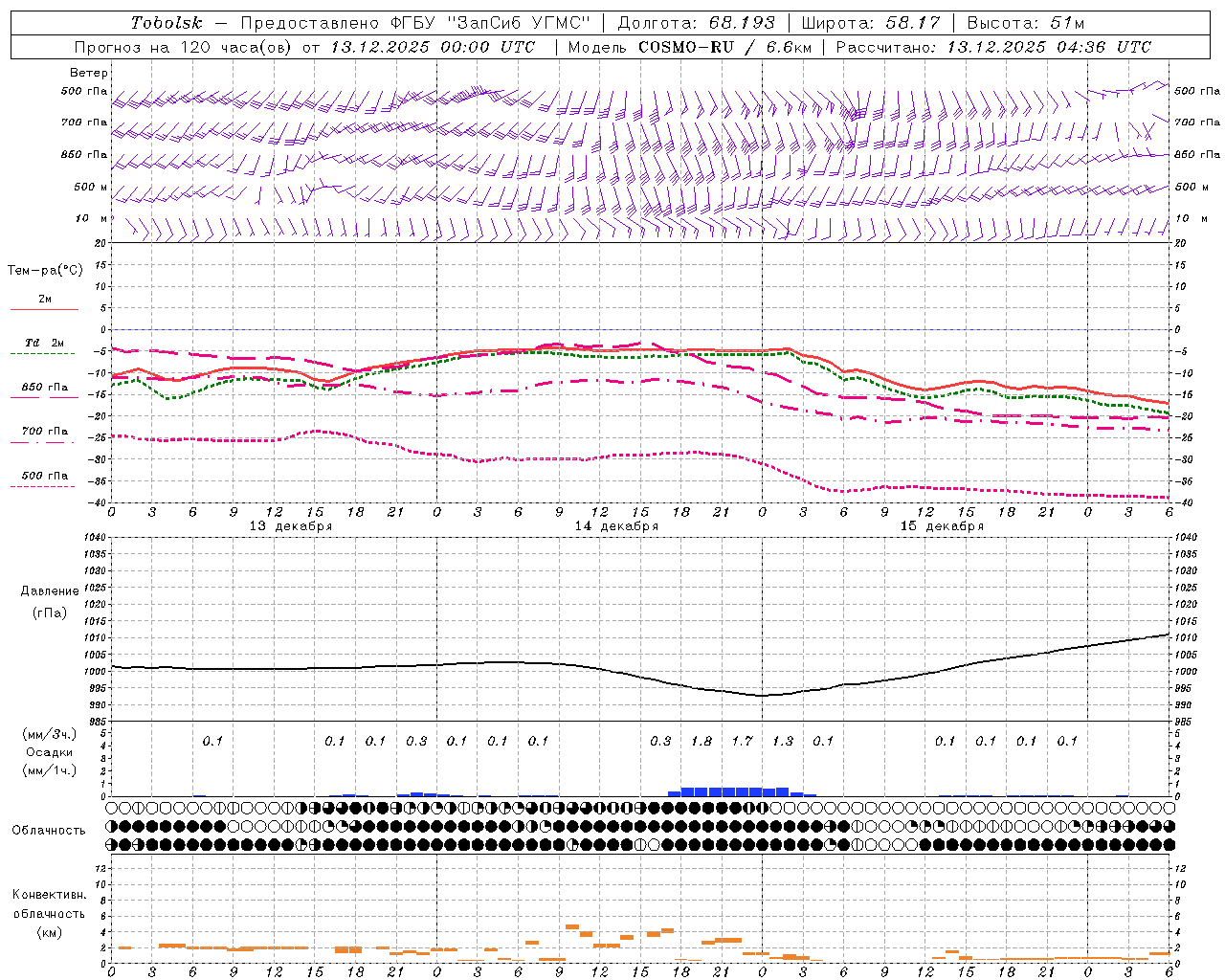Viewport: 1225px width, 980px height.
Task: Click the '(мм/3ч.)' precipitation unit label
Action: click(50, 733)
